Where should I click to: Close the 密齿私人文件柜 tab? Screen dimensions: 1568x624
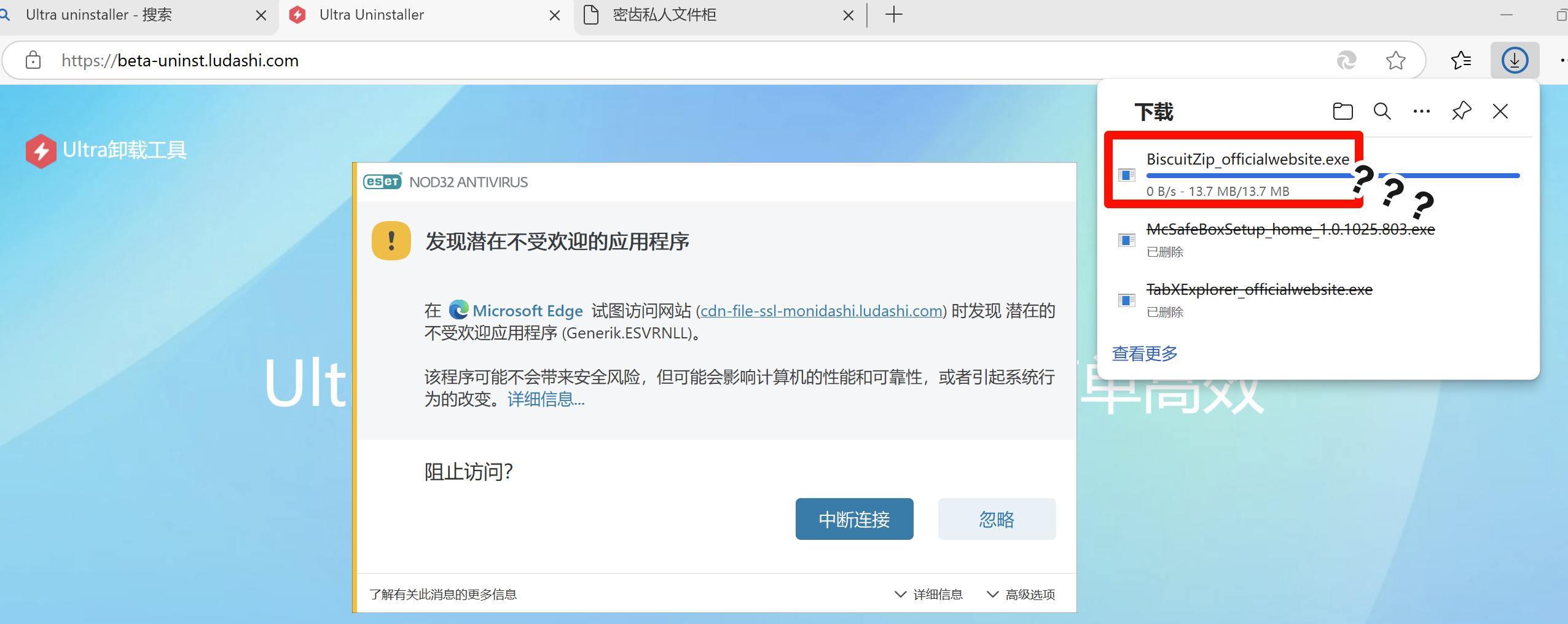849,15
